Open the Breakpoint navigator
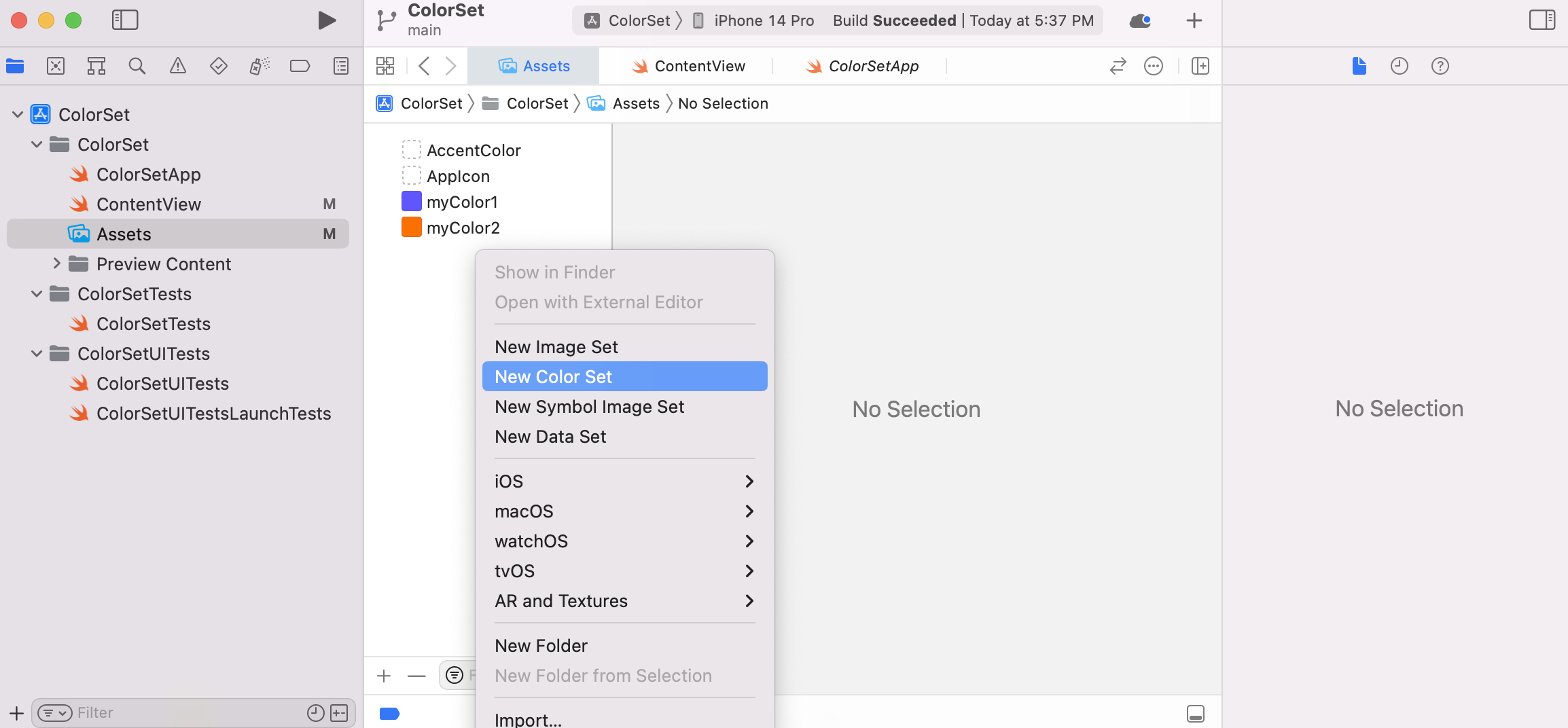1568x728 pixels. click(300, 66)
